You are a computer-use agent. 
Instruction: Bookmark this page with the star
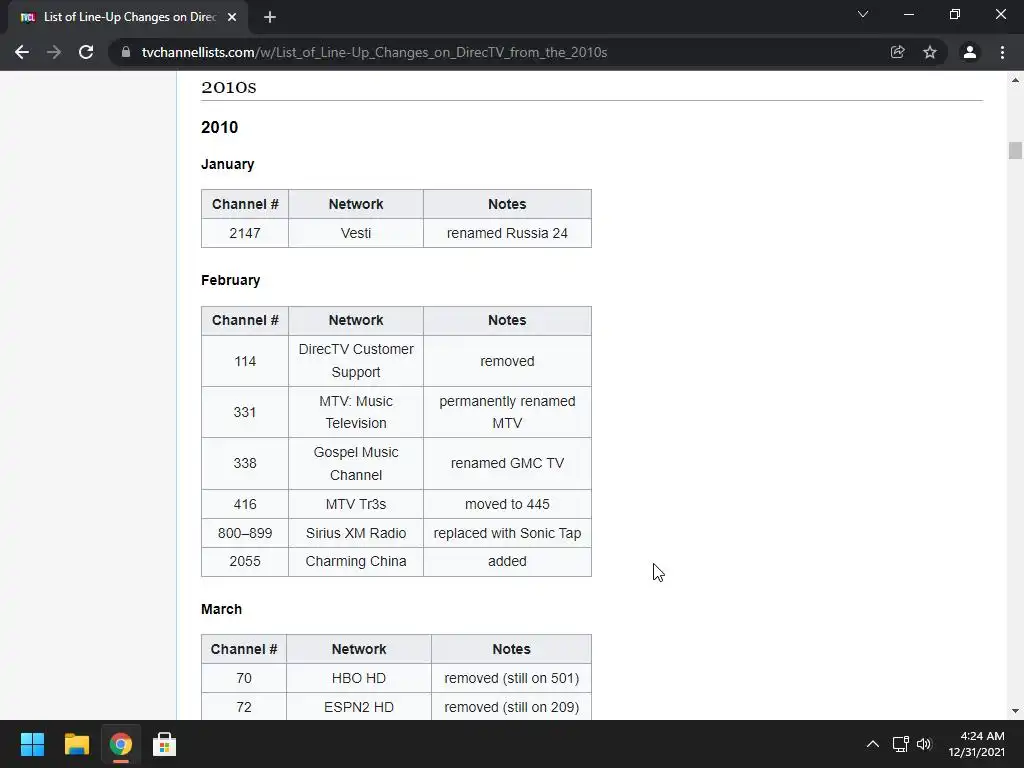point(930,52)
